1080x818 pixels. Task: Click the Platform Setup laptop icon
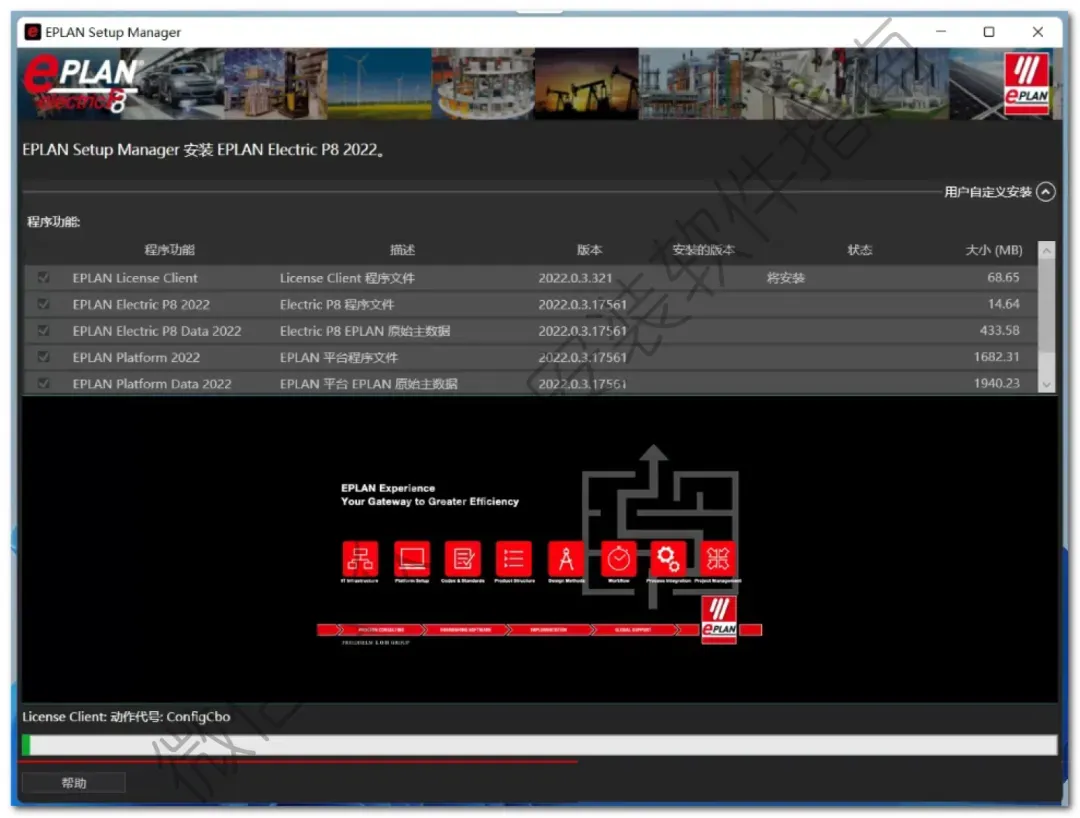(x=412, y=558)
